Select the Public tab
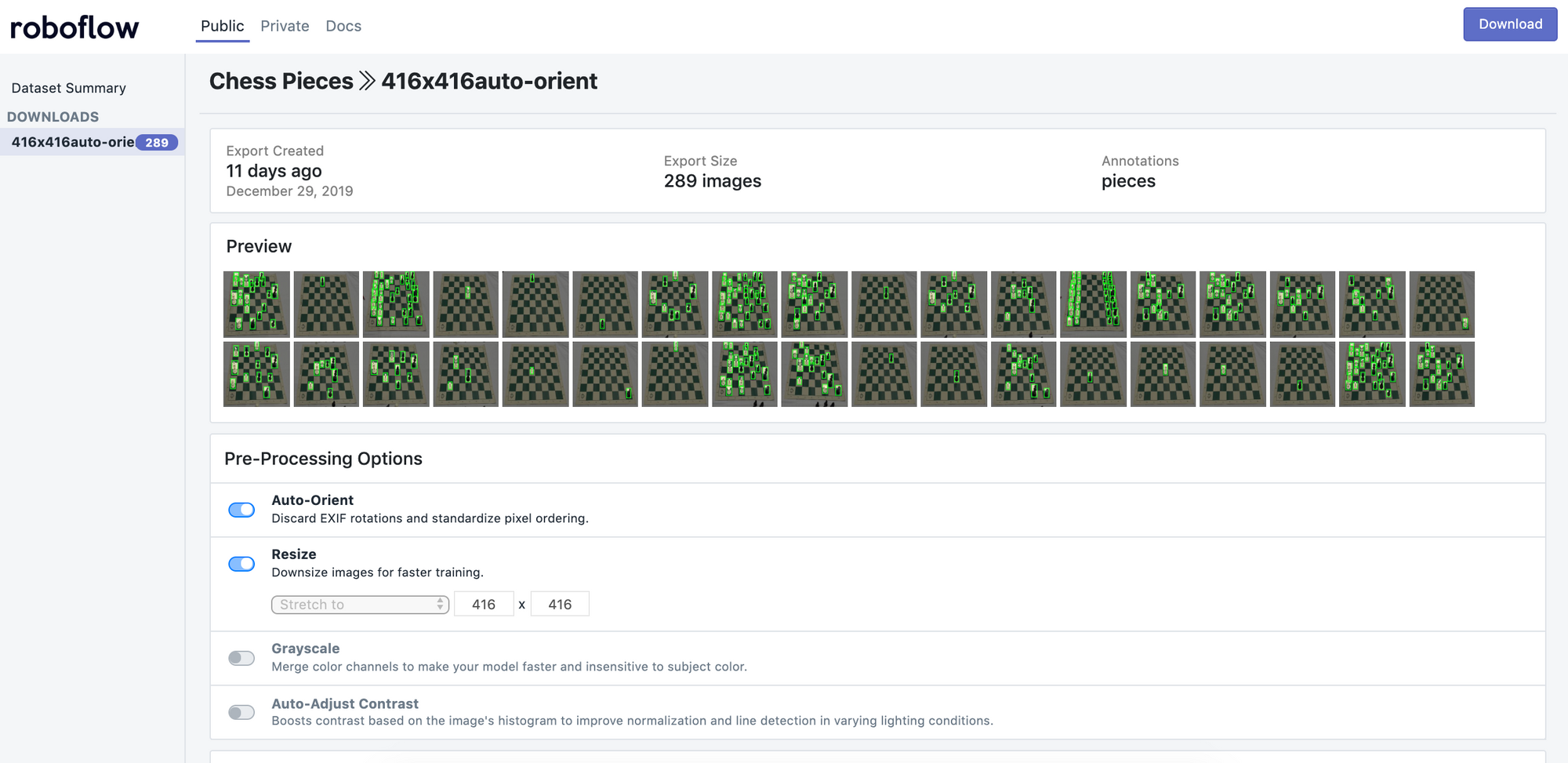 [222, 25]
